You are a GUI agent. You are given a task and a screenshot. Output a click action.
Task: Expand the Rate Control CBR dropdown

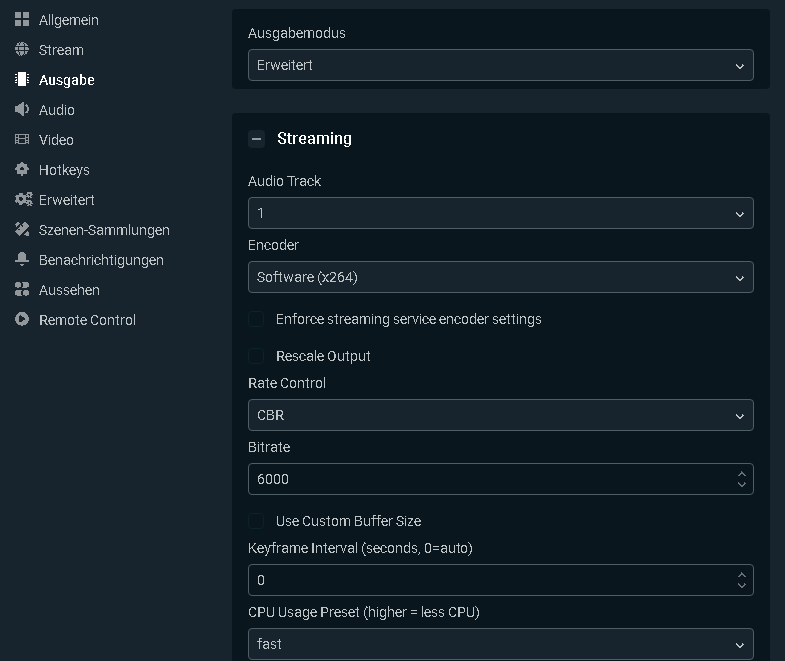(500, 415)
